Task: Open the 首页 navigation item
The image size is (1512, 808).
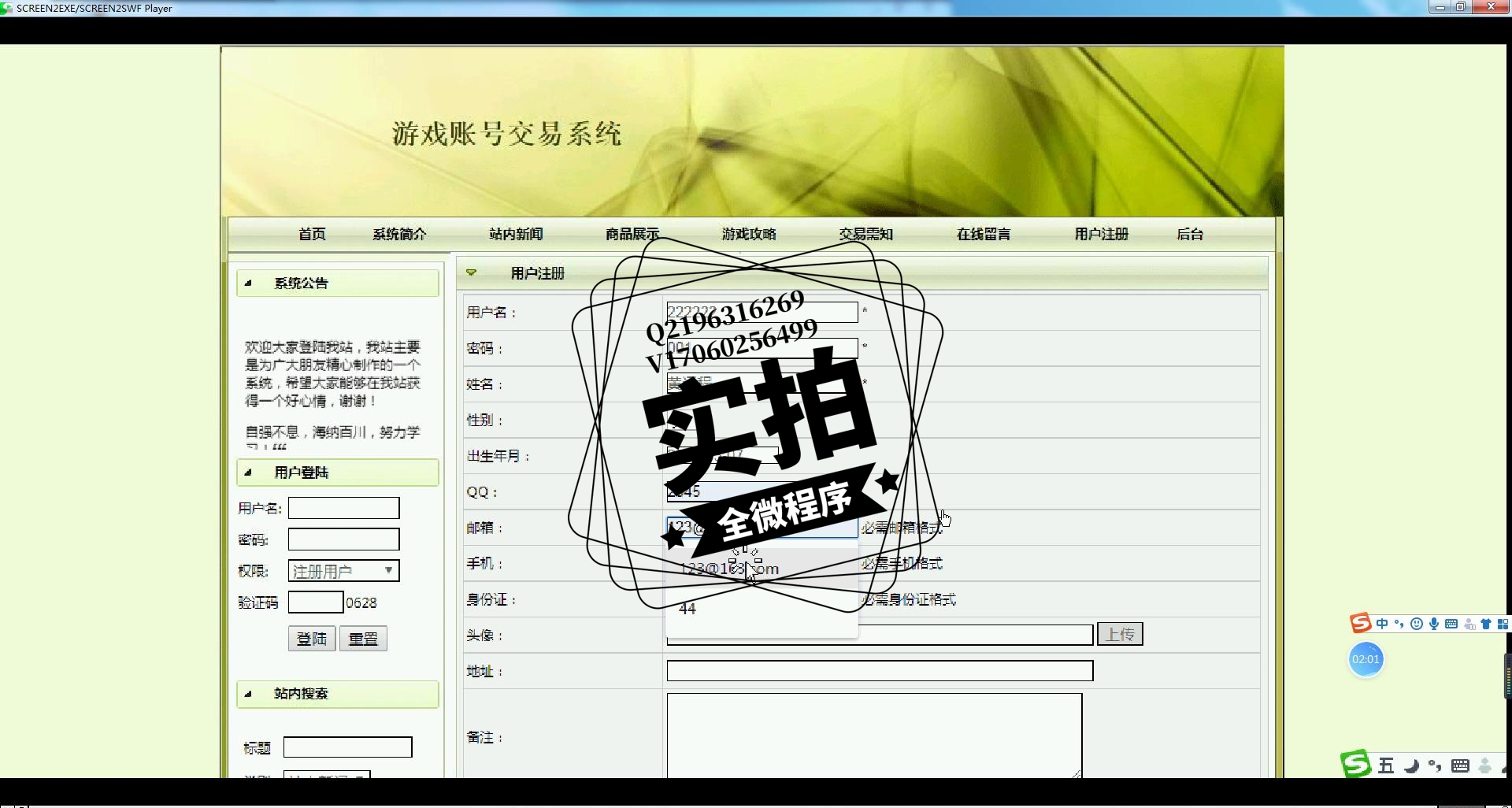Action: coord(312,234)
